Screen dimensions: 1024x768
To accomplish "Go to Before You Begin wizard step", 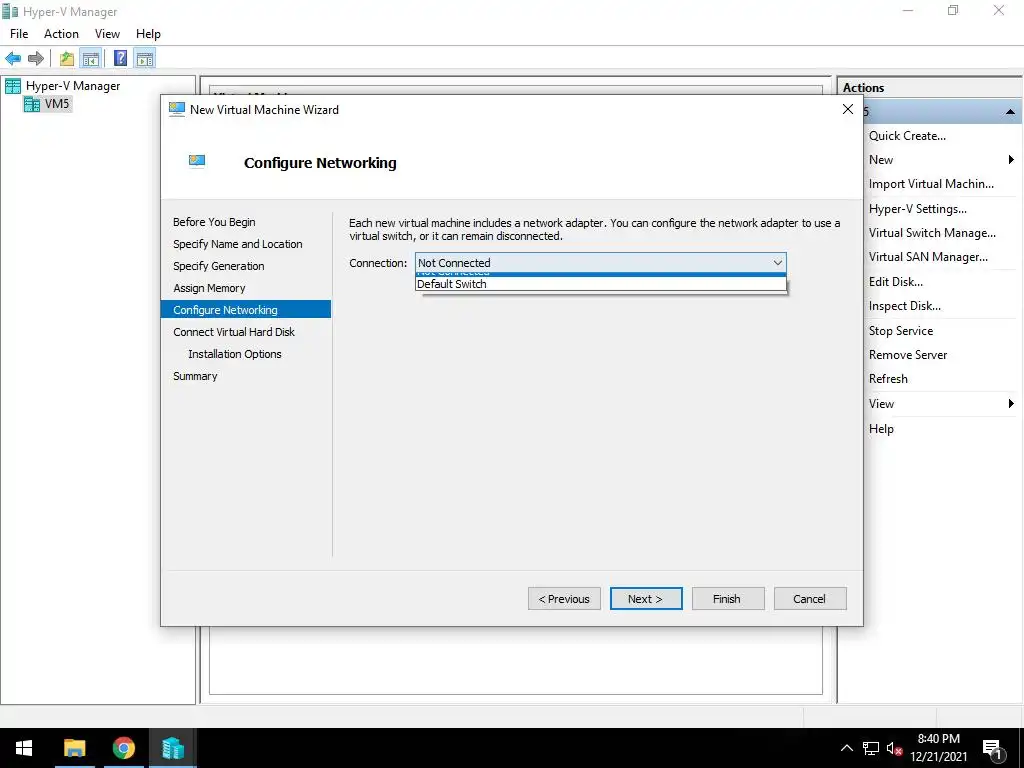I will tap(214, 222).
